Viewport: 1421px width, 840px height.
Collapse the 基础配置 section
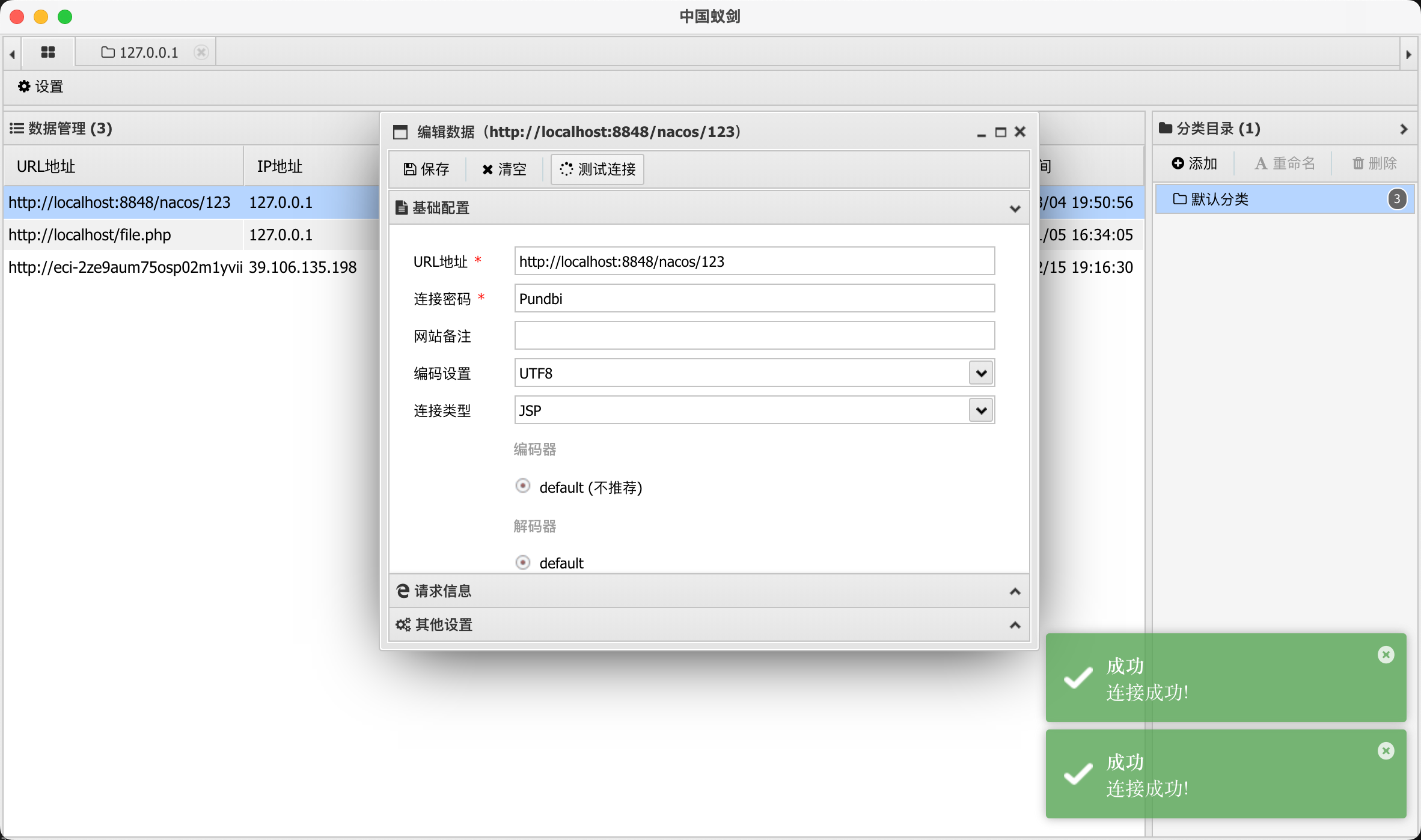coord(1015,208)
